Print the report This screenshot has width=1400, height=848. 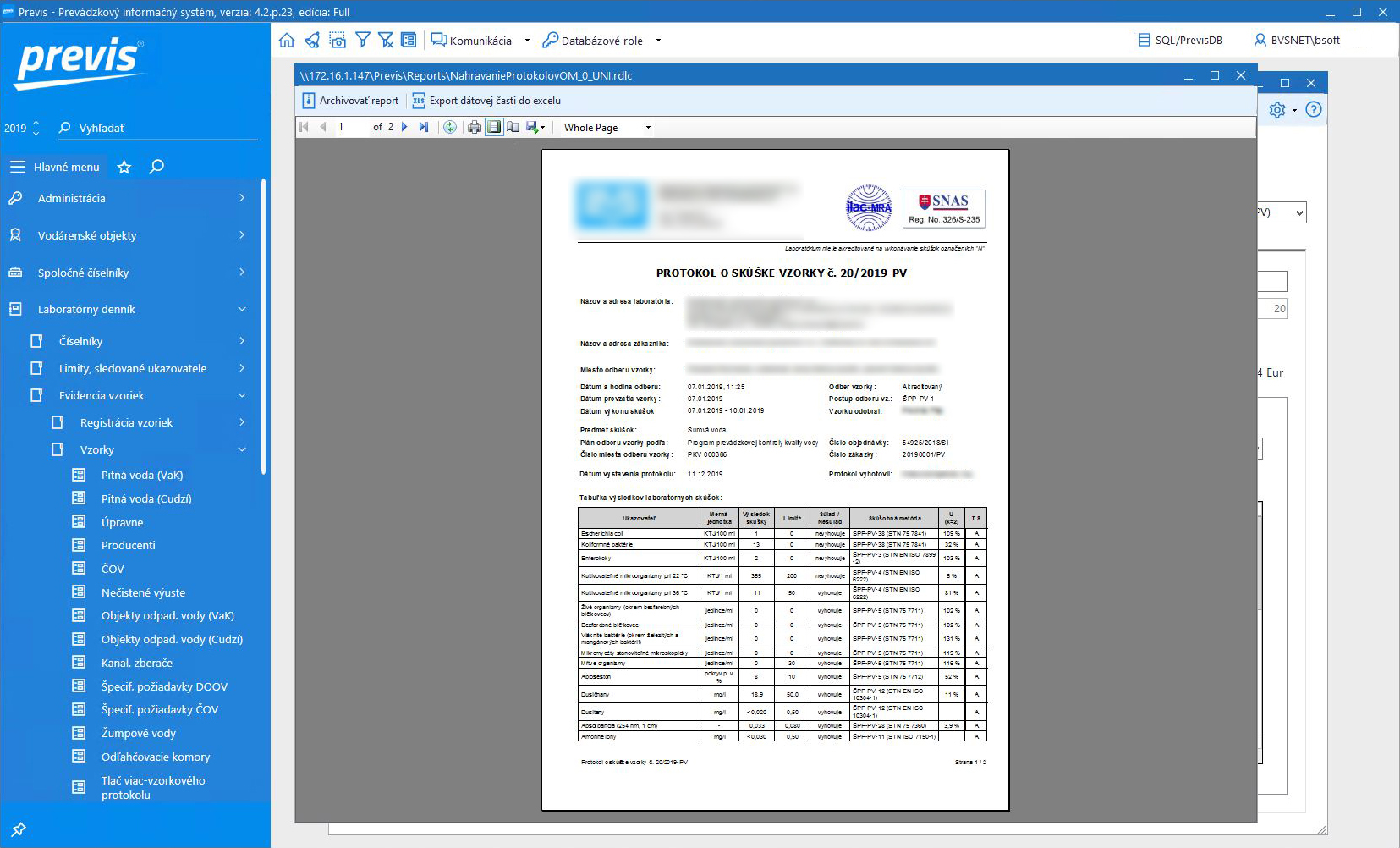tap(475, 127)
